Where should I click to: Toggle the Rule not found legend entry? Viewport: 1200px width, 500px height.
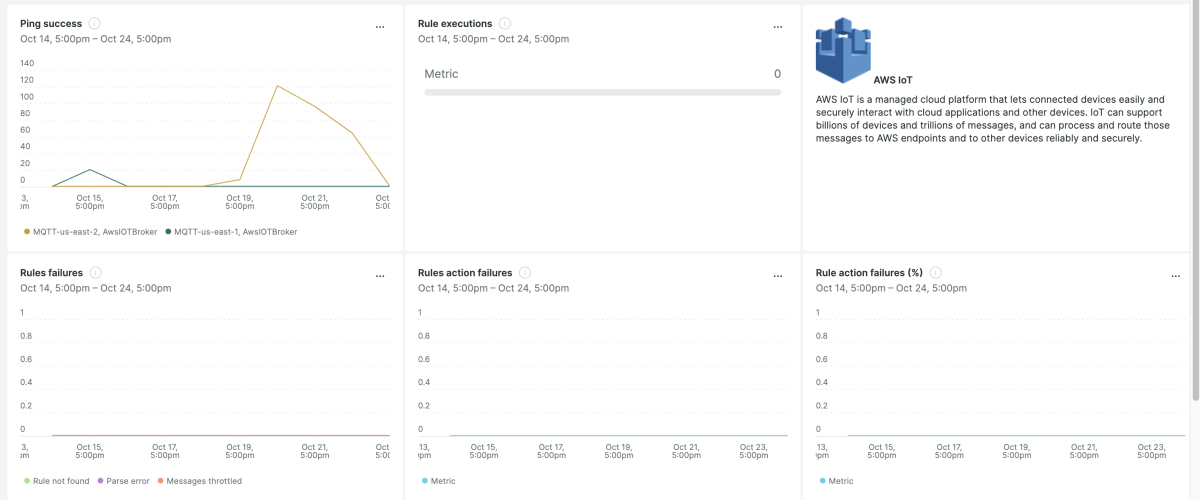tap(59, 481)
